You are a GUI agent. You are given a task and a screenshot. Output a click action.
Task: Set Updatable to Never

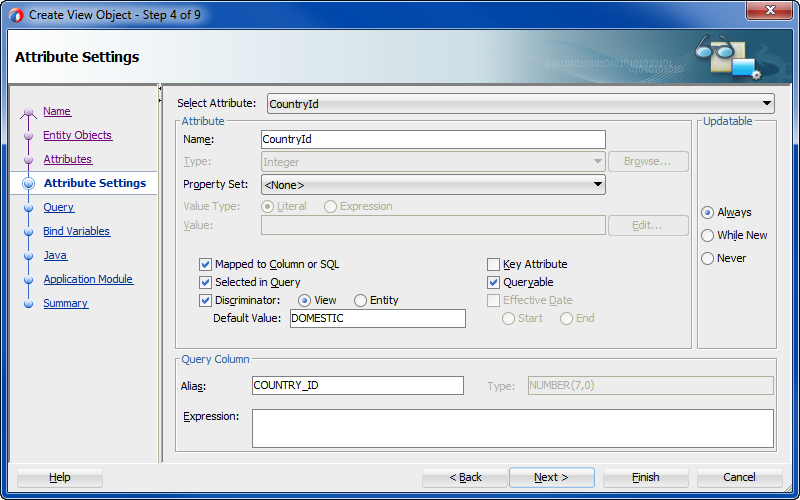(x=707, y=258)
